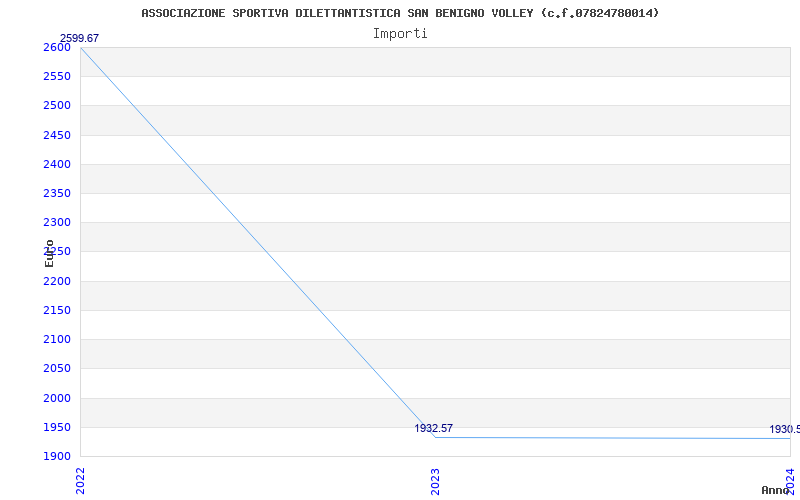Image resolution: width=800 pixels, height=500 pixels.
Task: Click y-axis value 2400
Action: 57,164
